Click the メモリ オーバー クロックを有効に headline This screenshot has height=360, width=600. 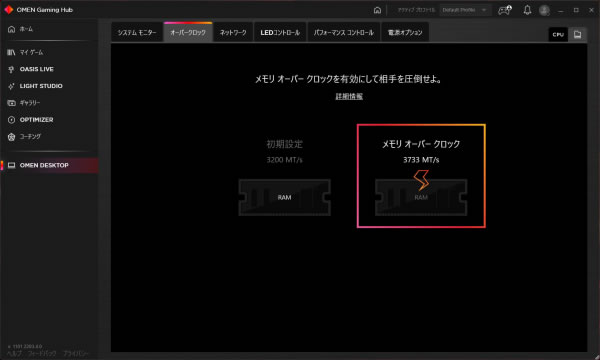[x=349, y=79]
